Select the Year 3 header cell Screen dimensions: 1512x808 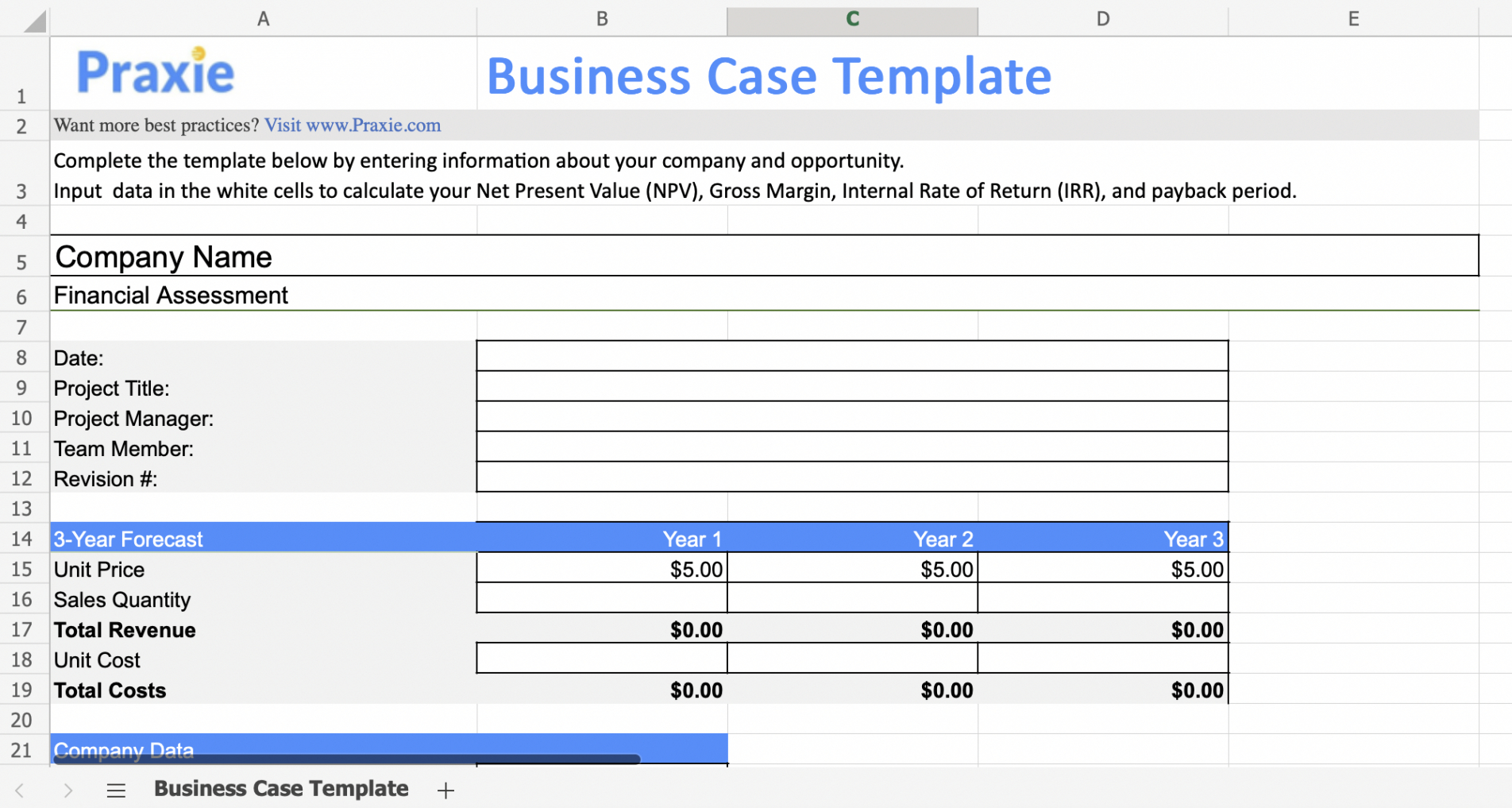pyautogui.click(x=1103, y=538)
